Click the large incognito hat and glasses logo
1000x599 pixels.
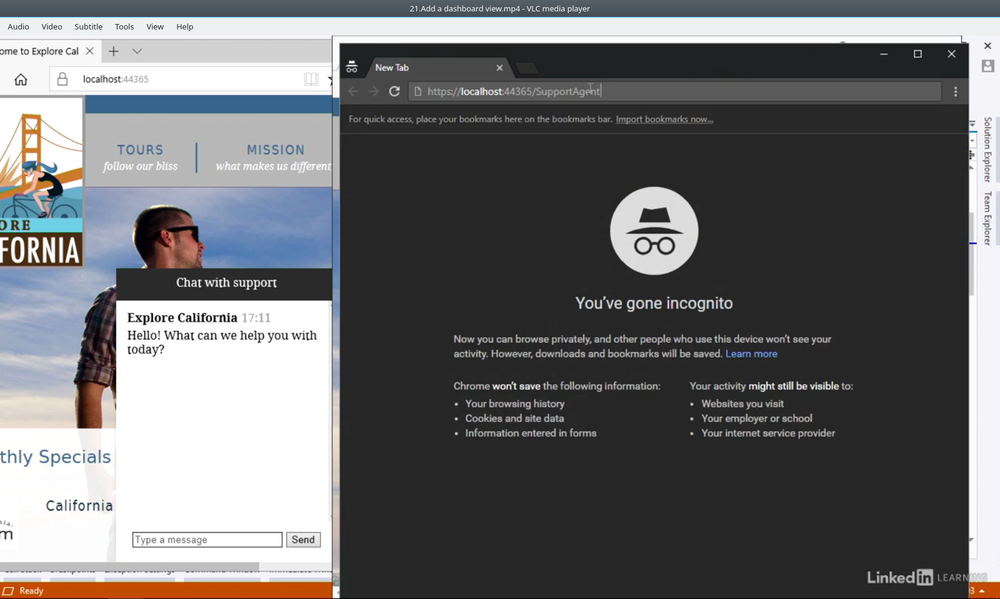coord(654,231)
